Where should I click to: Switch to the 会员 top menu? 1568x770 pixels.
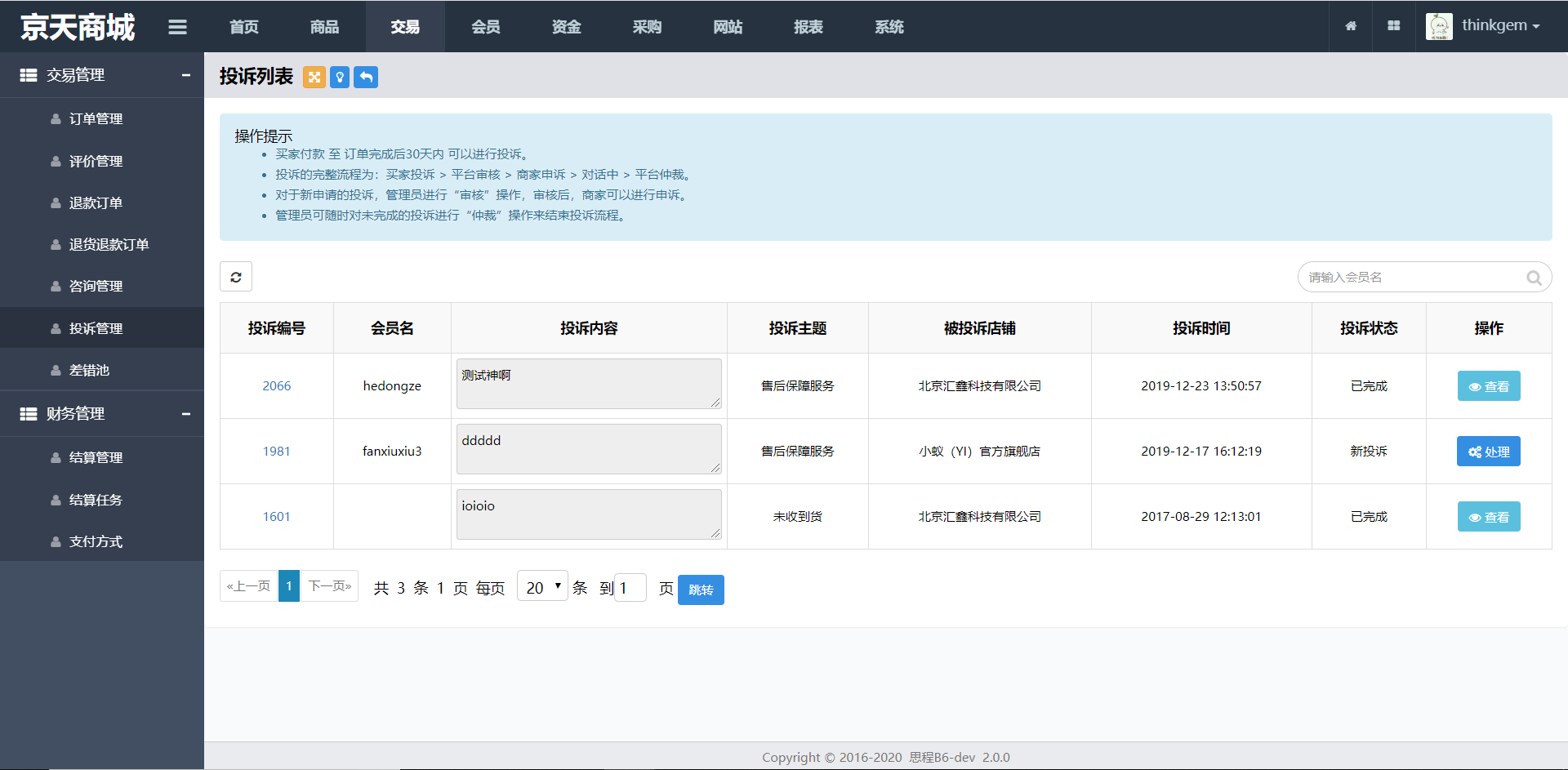point(486,27)
